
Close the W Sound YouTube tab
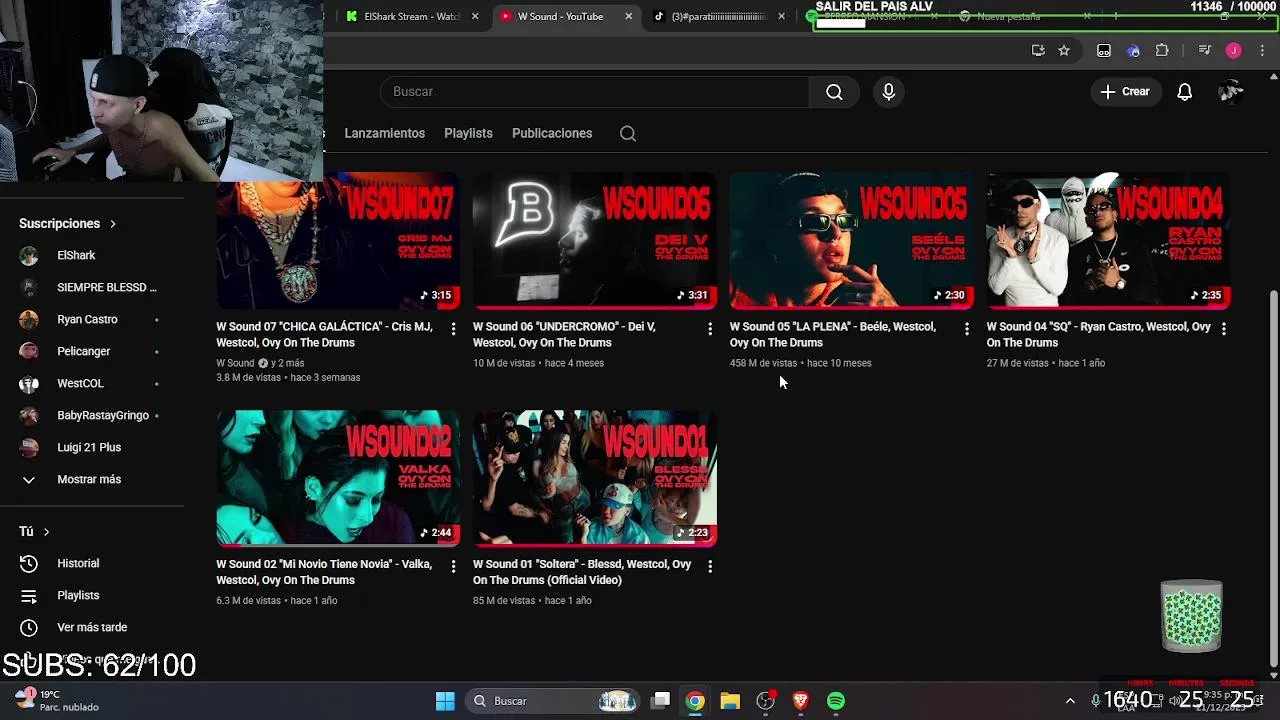point(628,16)
